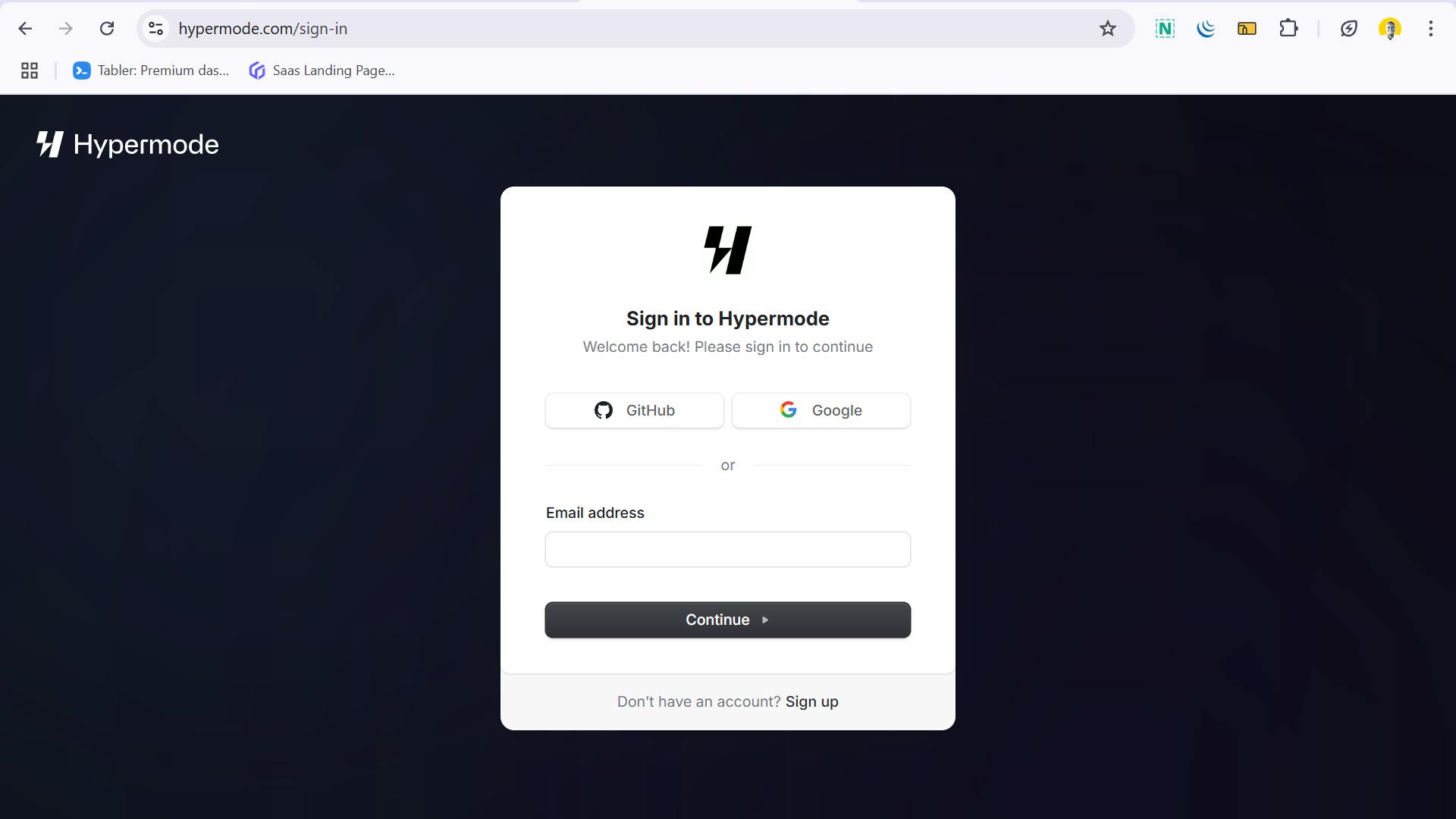This screenshot has height=819, width=1456.
Task: Sign up via the link below
Action: point(812,701)
